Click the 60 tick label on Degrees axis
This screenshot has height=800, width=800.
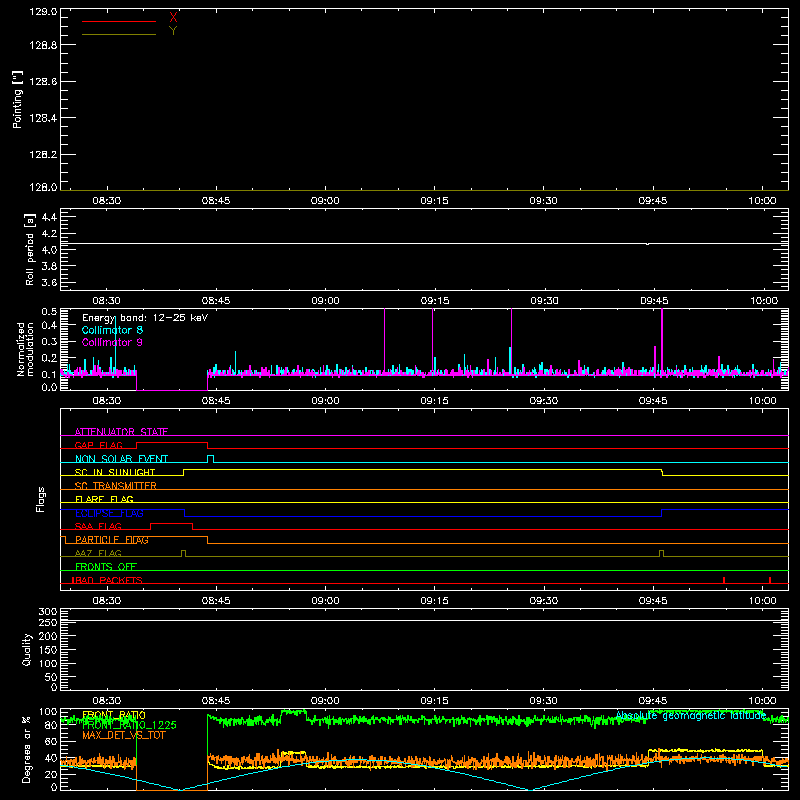coord(51,741)
